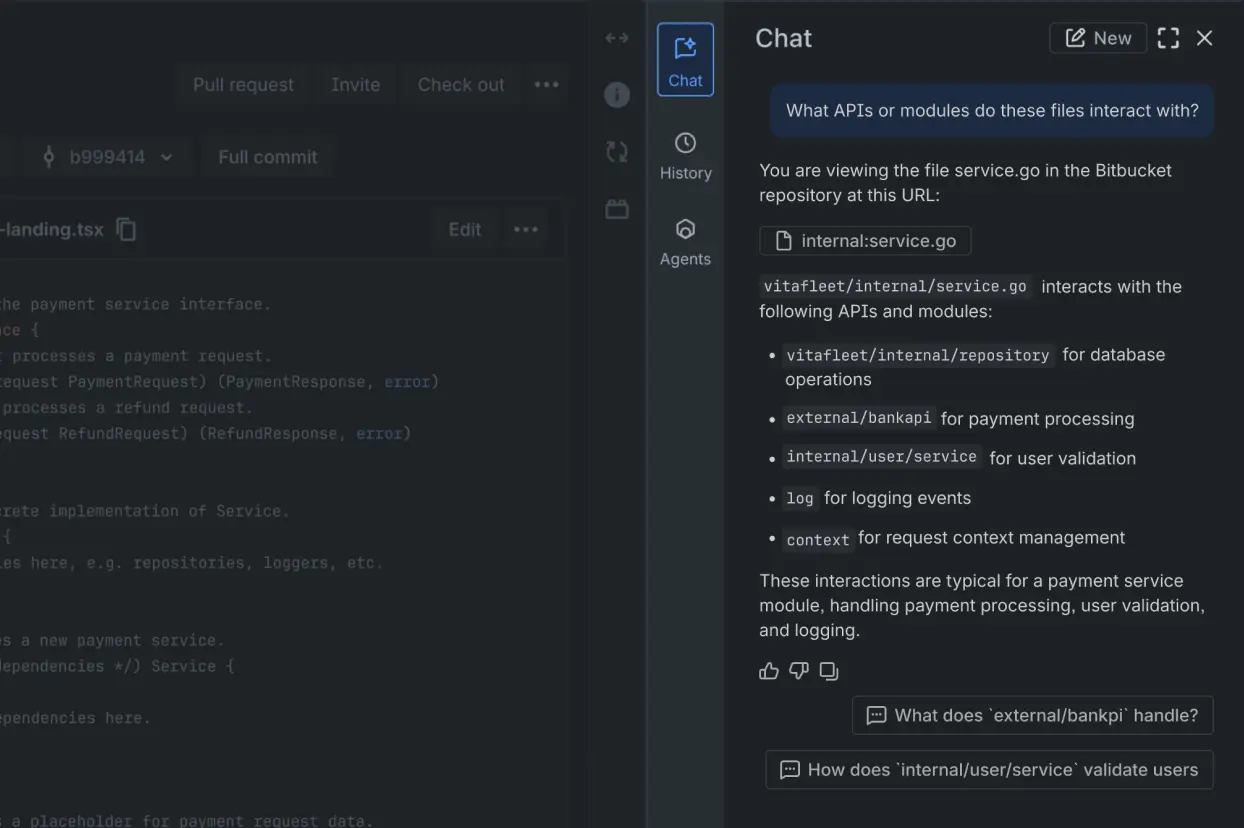
Task: Copy the chat response
Action: pos(829,671)
